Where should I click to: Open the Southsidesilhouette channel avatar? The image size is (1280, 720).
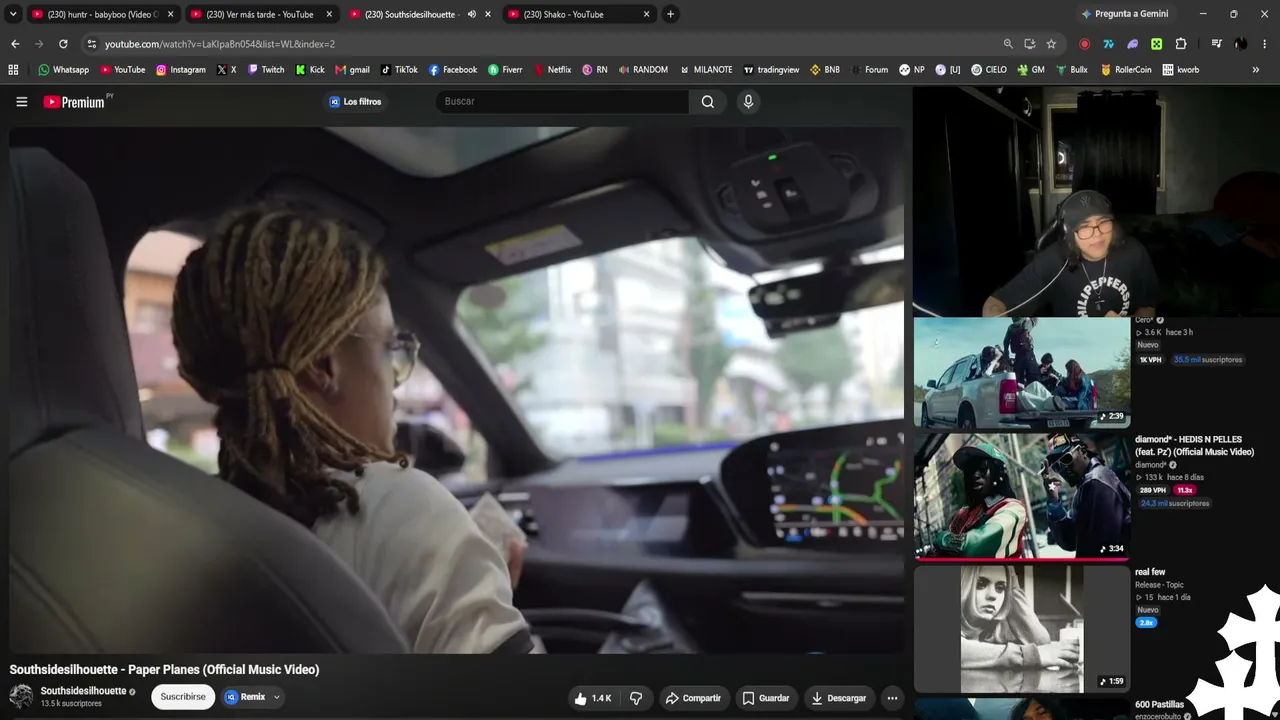coord(21,696)
